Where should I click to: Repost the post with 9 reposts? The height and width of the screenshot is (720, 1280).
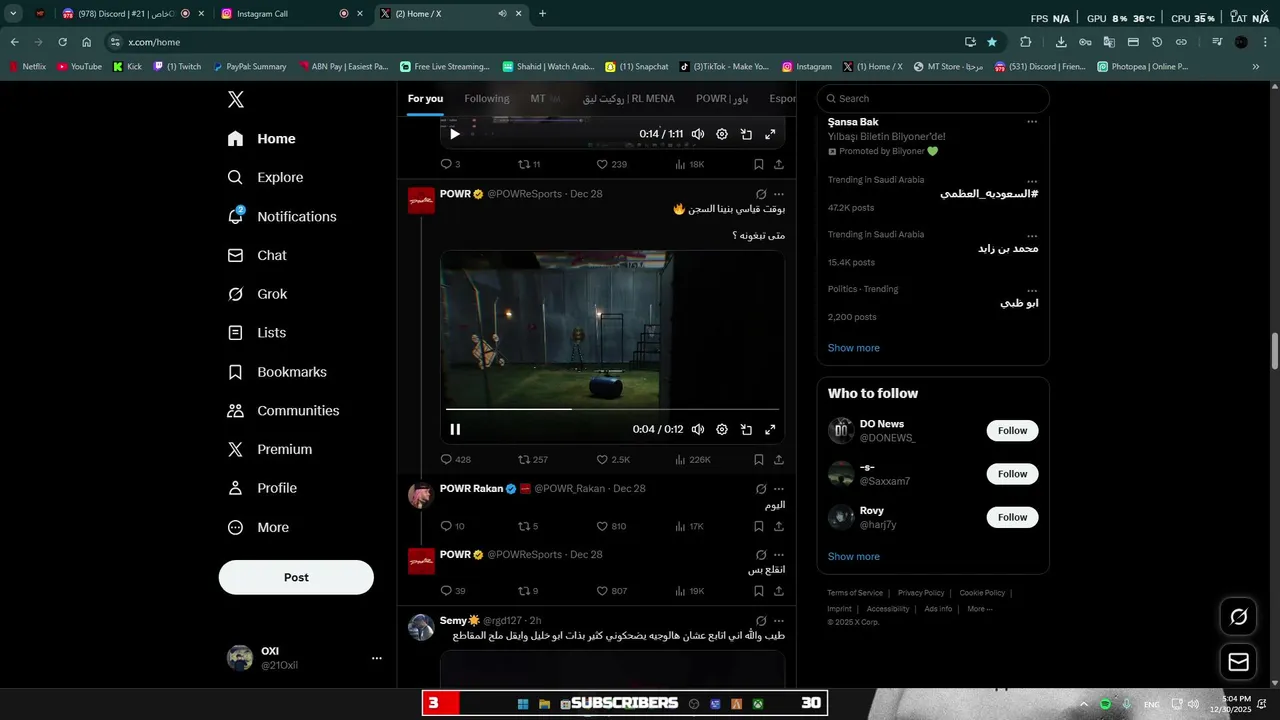tap(528, 591)
